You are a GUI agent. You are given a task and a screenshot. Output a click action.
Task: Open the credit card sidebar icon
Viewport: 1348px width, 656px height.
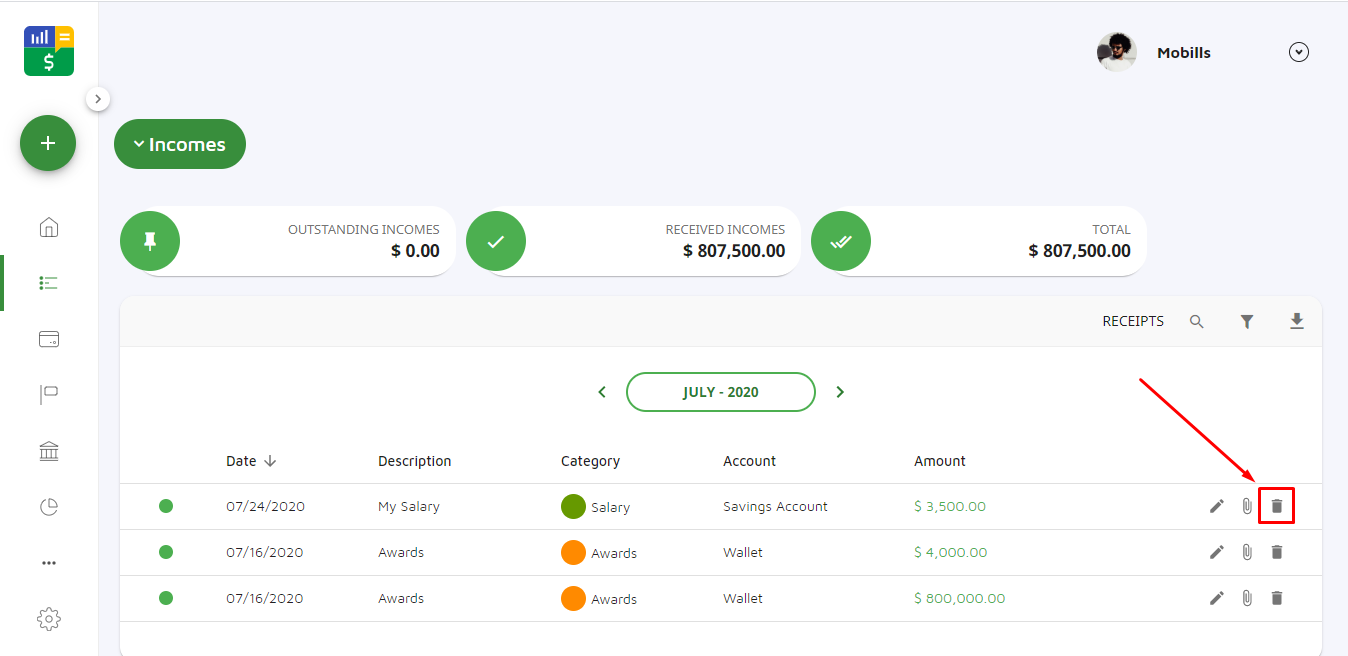pyautogui.click(x=48, y=339)
